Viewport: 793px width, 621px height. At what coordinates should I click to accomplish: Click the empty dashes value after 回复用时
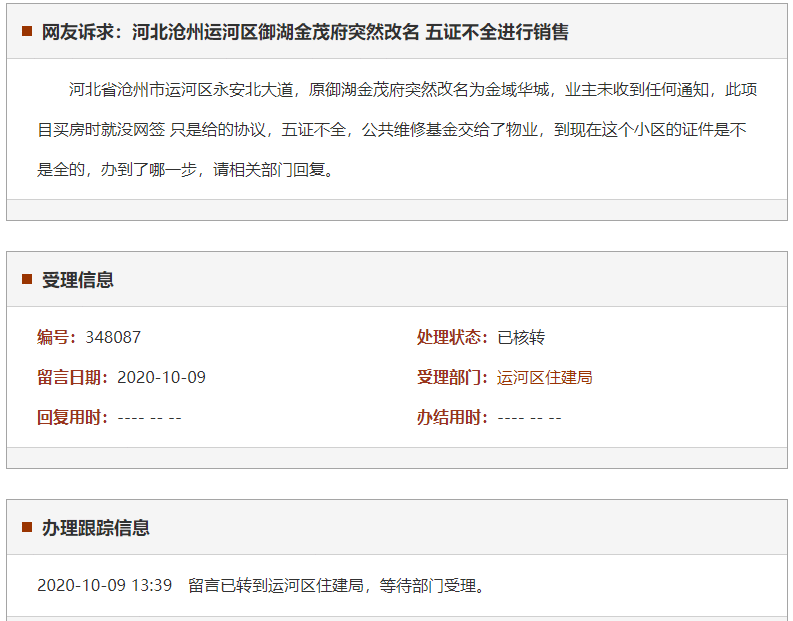pyautogui.click(x=149, y=418)
